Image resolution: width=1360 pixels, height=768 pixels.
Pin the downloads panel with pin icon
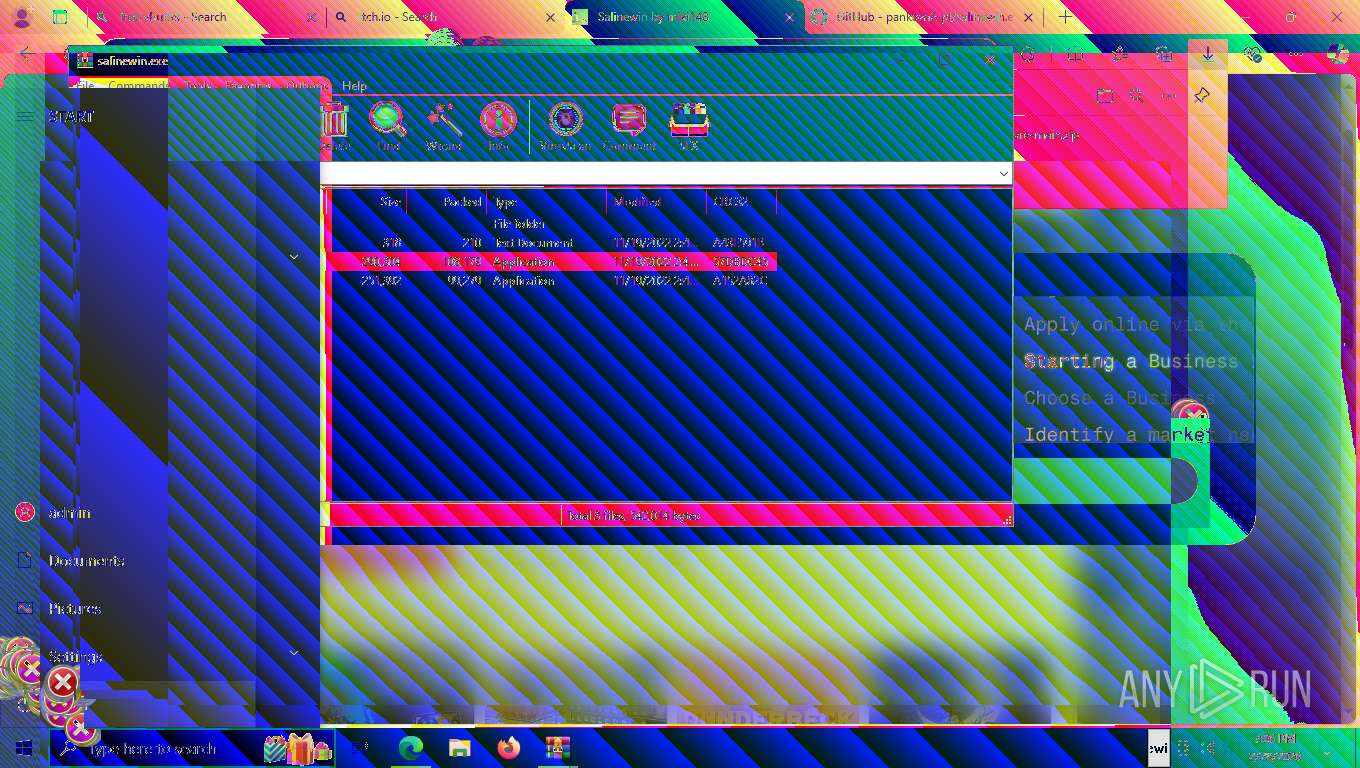point(1202,96)
